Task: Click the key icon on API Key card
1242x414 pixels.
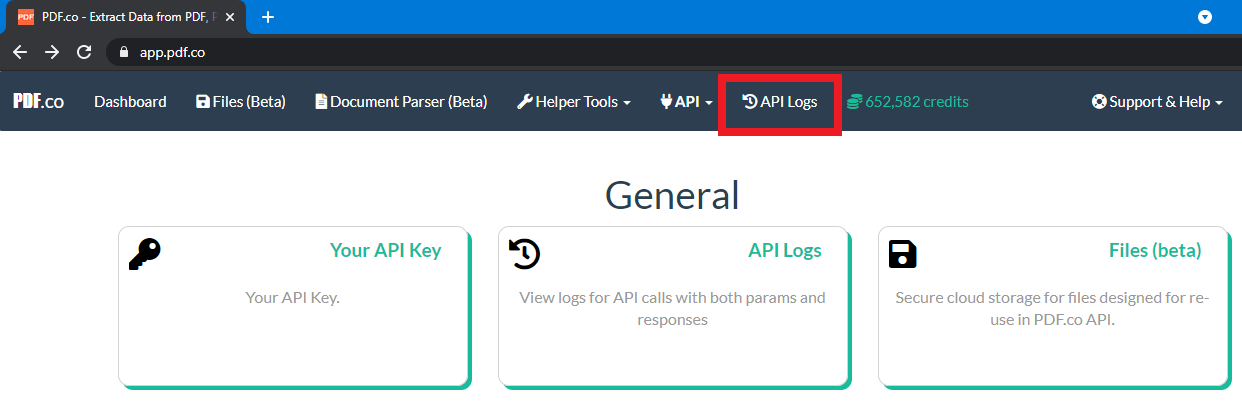Action: pos(145,253)
